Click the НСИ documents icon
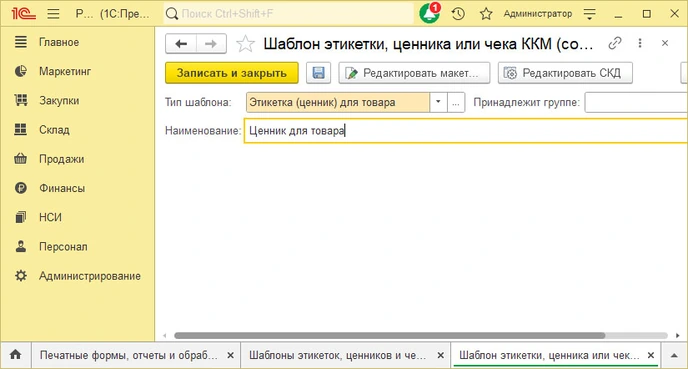 click(x=21, y=217)
